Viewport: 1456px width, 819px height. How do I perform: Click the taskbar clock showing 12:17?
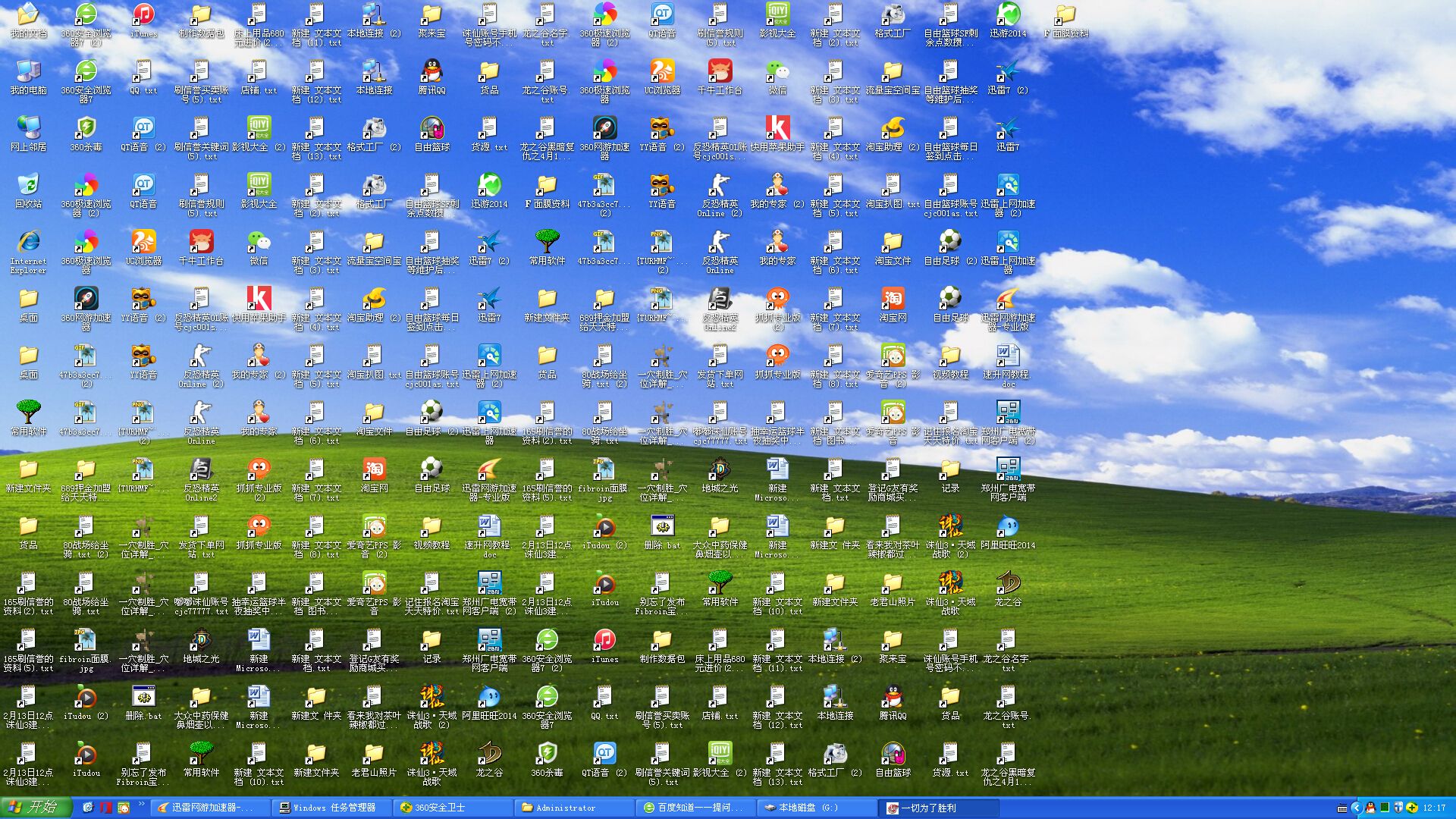click(x=1434, y=808)
